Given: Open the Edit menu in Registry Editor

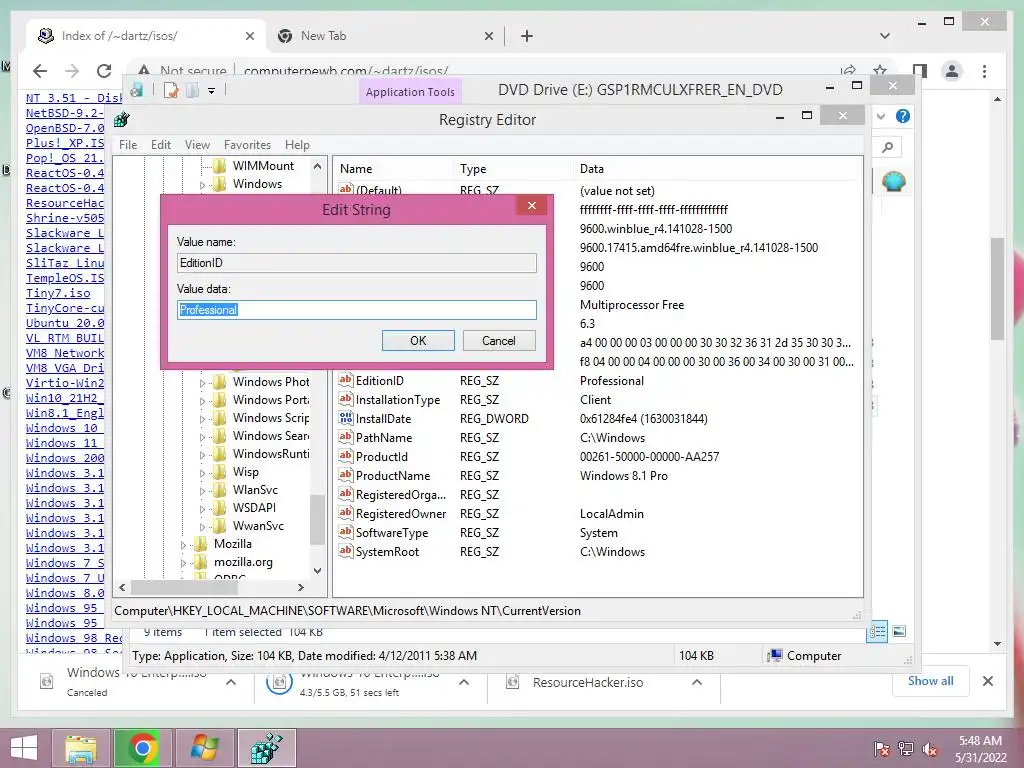Looking at the screenshot, I should click(161, 145).
